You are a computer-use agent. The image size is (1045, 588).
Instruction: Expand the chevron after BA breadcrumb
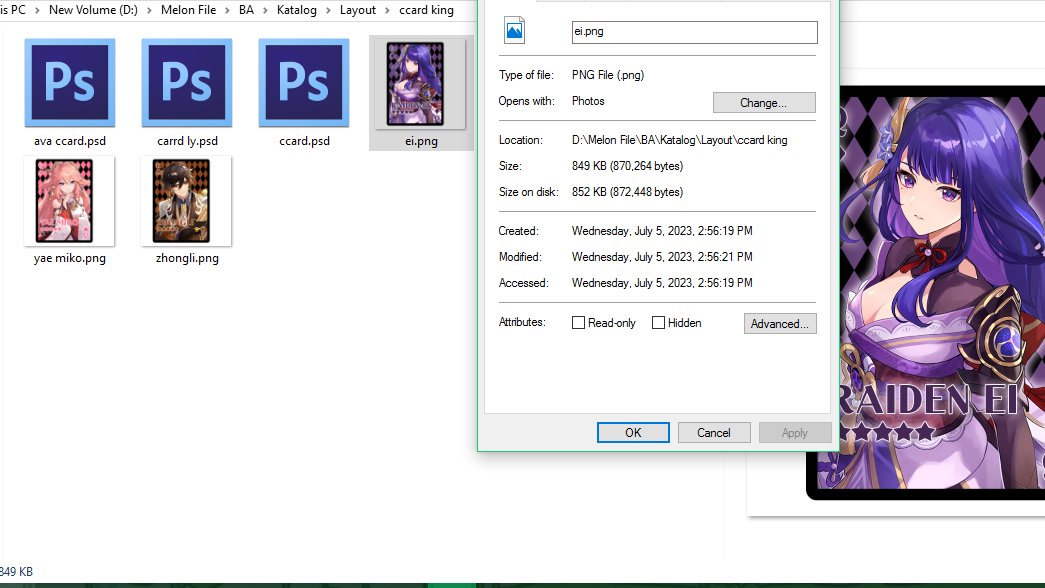pyautogui.click(x=265, y=11)
